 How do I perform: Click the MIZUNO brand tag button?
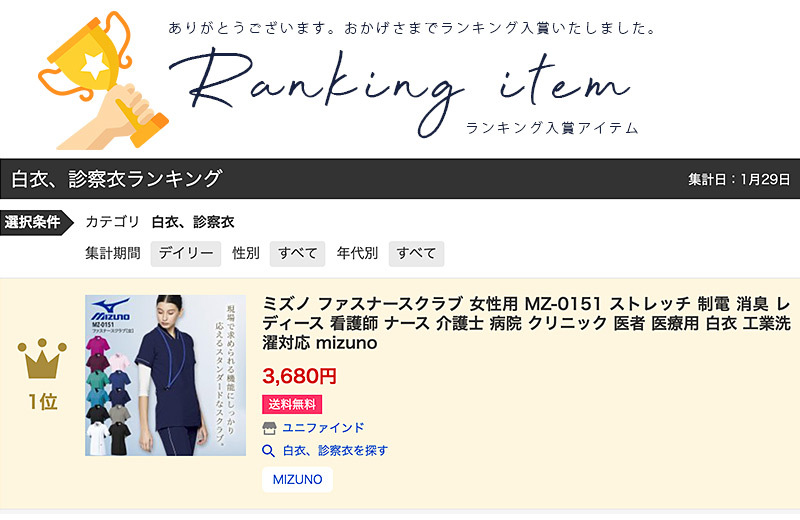(297, 480)
